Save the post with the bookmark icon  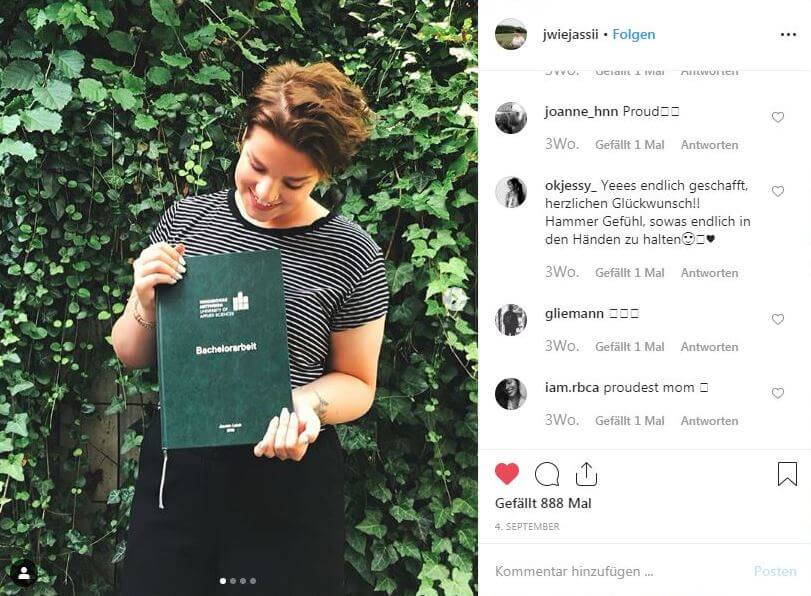point(787,473)
